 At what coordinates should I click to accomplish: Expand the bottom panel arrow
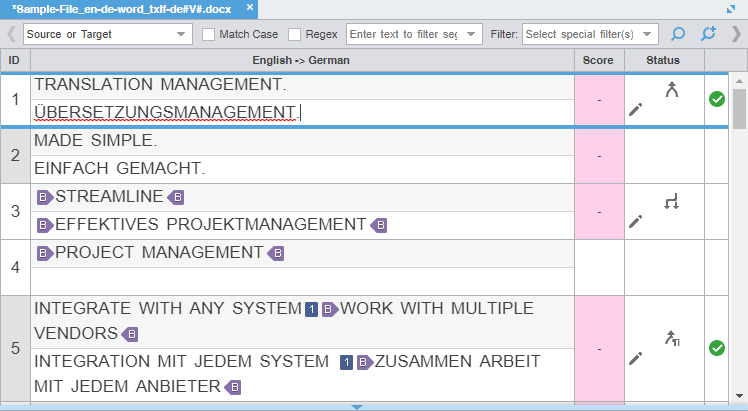click(x=357, y=407)
